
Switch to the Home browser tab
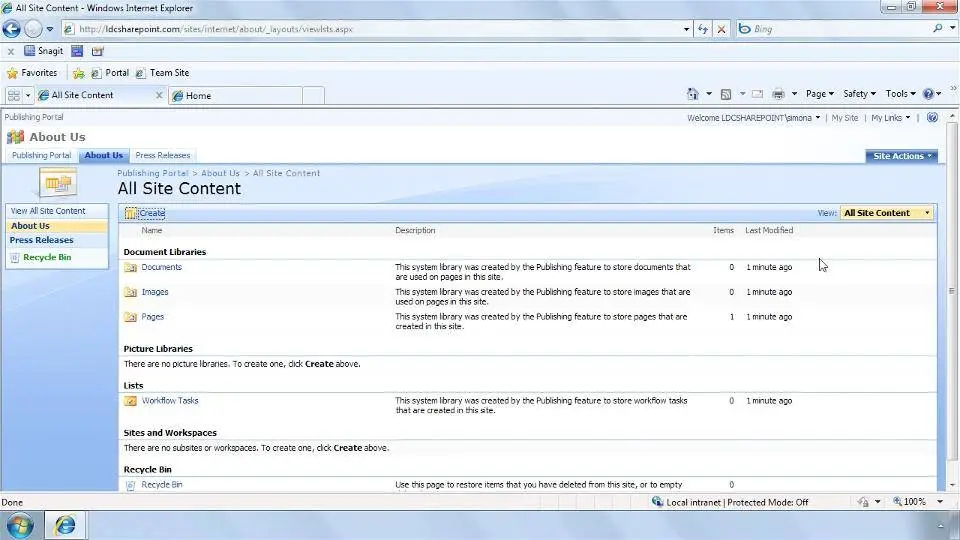click(236, 96)
